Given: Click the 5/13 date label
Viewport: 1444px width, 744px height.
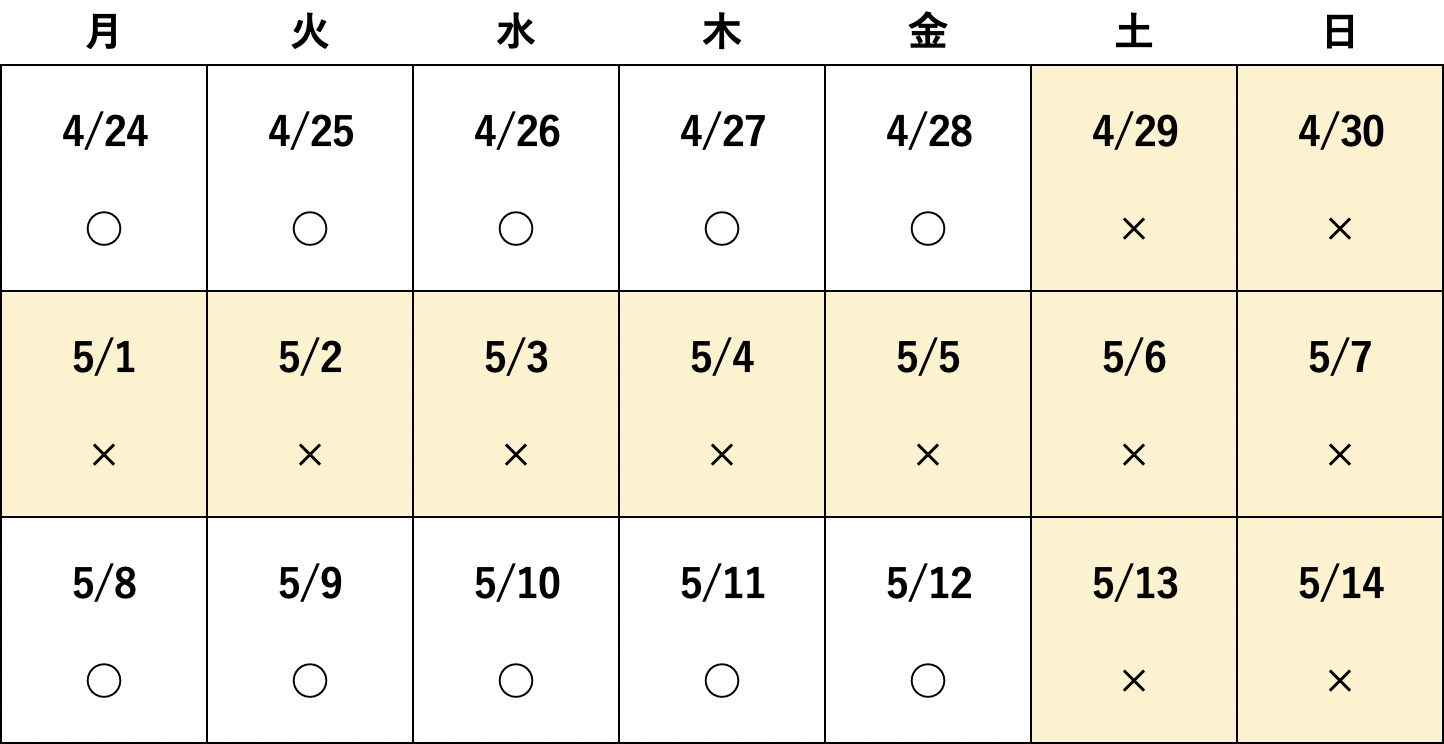Looking at the screenshot, I should click(x=1135, y=584).
